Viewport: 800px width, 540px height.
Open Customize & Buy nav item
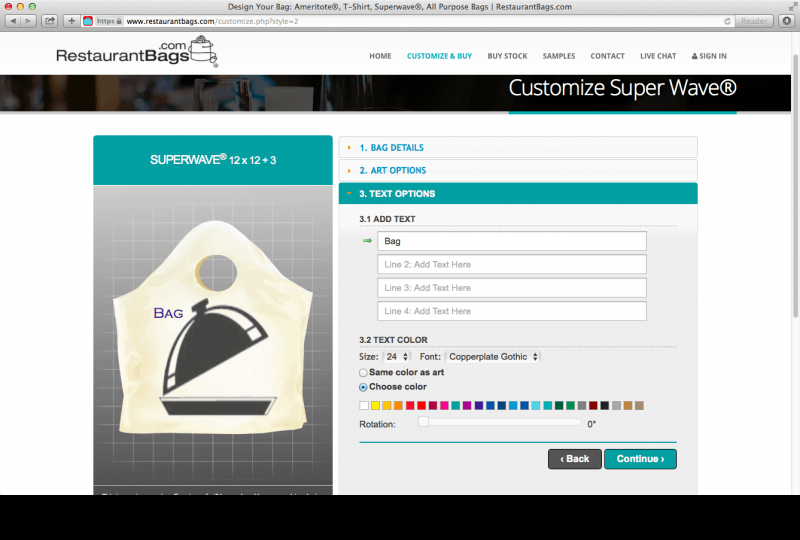[x=439, y=56]
